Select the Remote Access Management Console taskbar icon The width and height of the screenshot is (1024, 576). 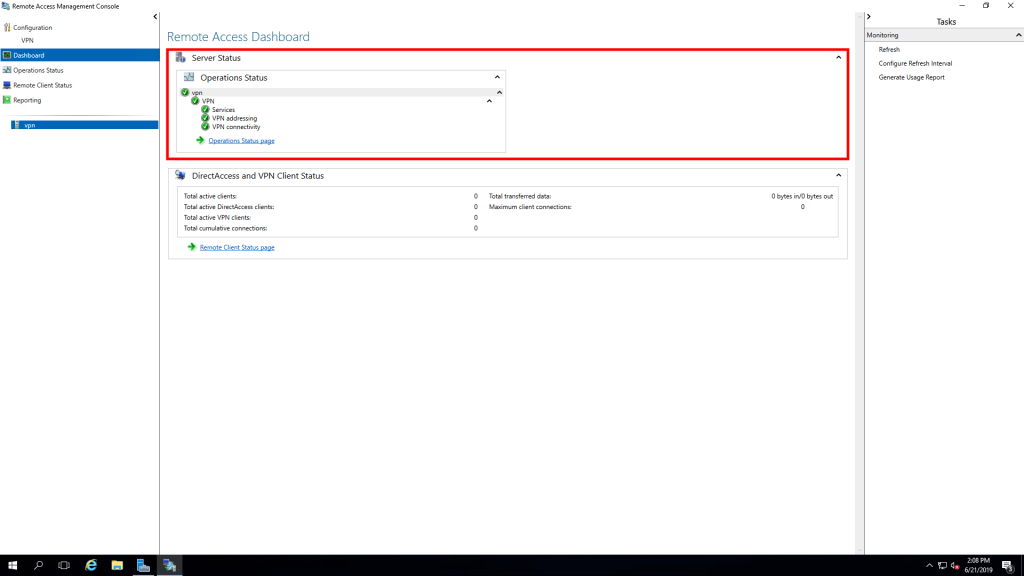pos(170,565)
